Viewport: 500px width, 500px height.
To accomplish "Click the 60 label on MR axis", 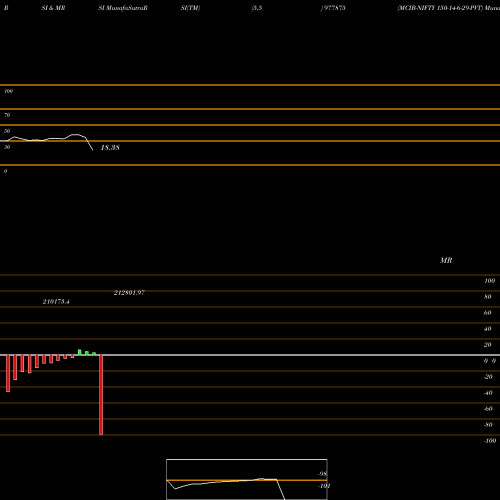I will point(488,313).
